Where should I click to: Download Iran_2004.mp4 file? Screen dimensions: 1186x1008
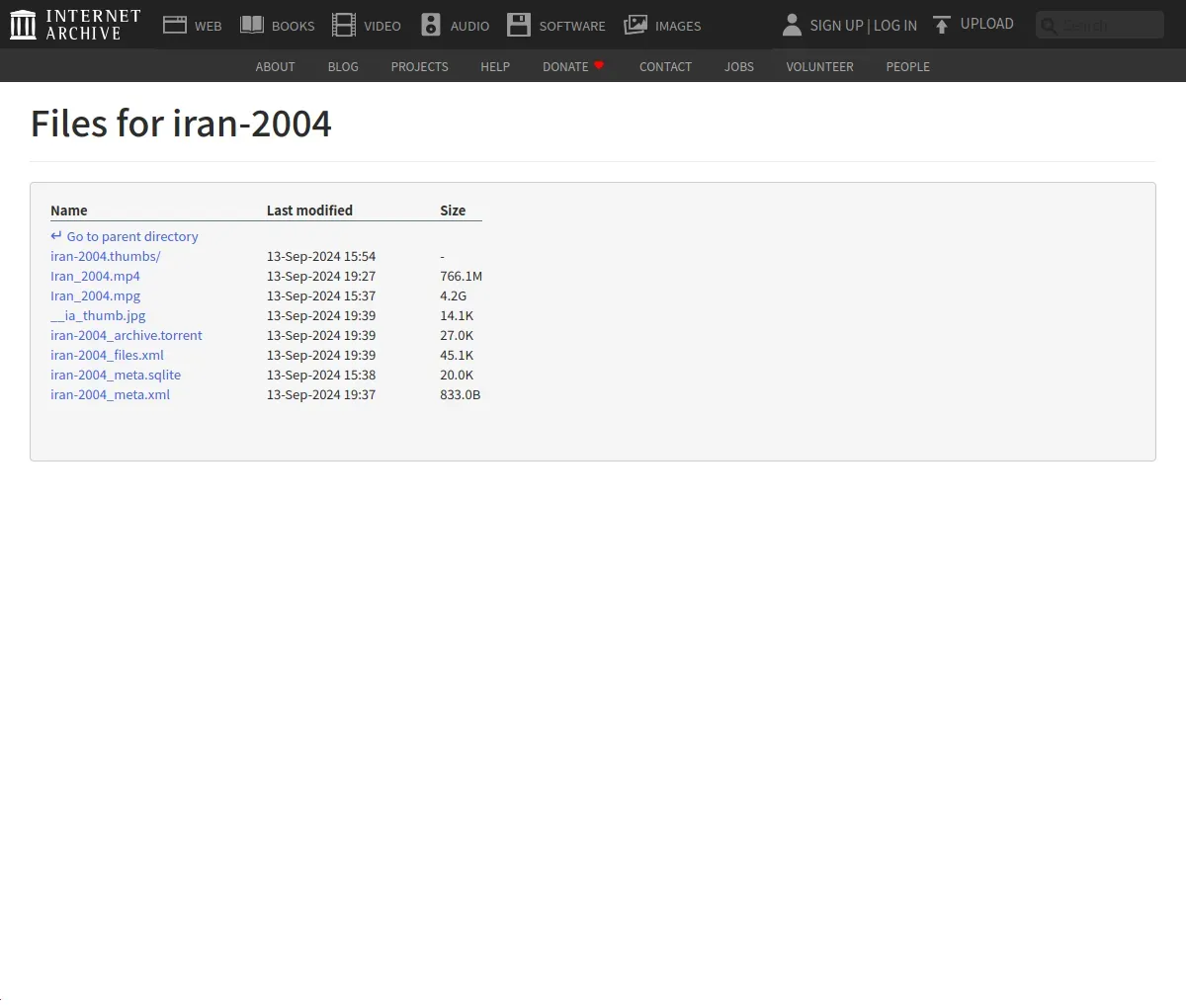pyautogui.click(x=96, y=276)
